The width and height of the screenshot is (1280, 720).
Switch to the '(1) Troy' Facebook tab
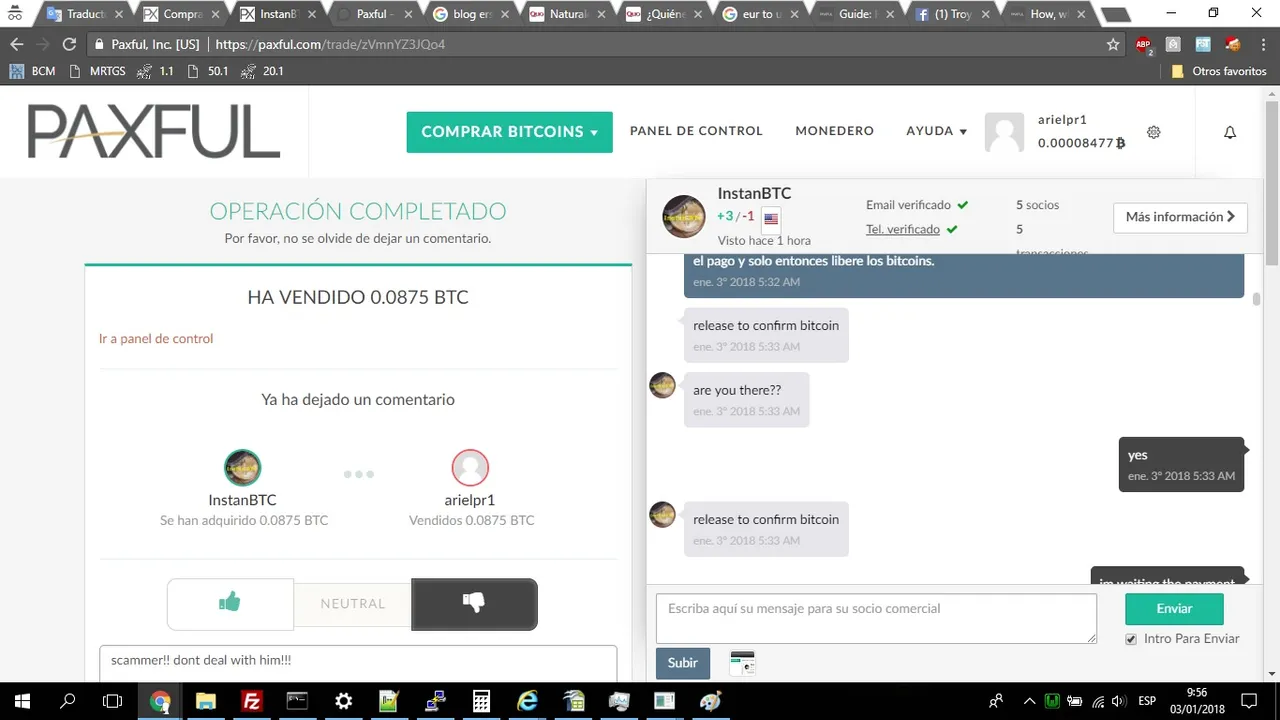(952, 15)
